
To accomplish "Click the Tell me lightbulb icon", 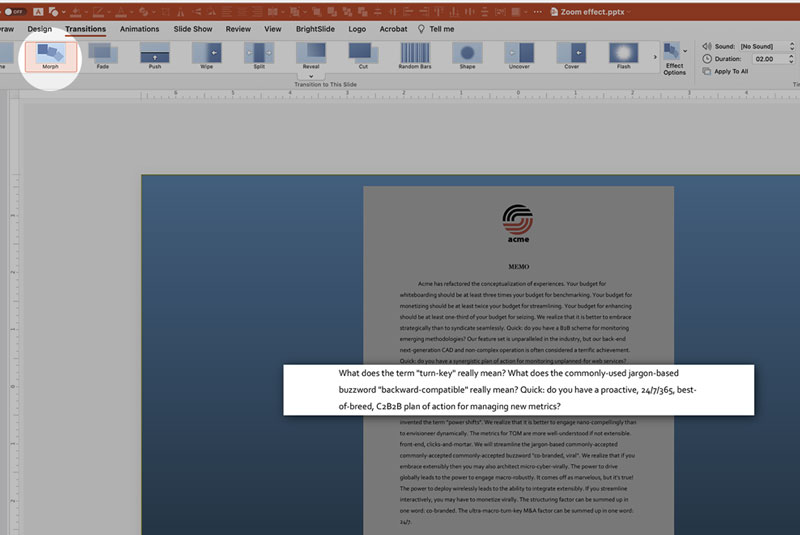I will 421,29.
